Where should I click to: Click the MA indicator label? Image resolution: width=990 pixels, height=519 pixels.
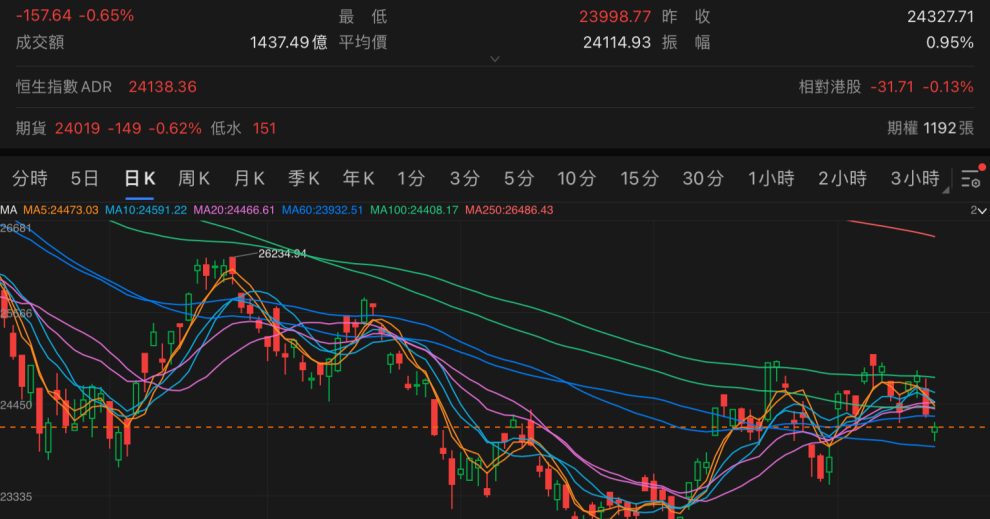(9, 210)
